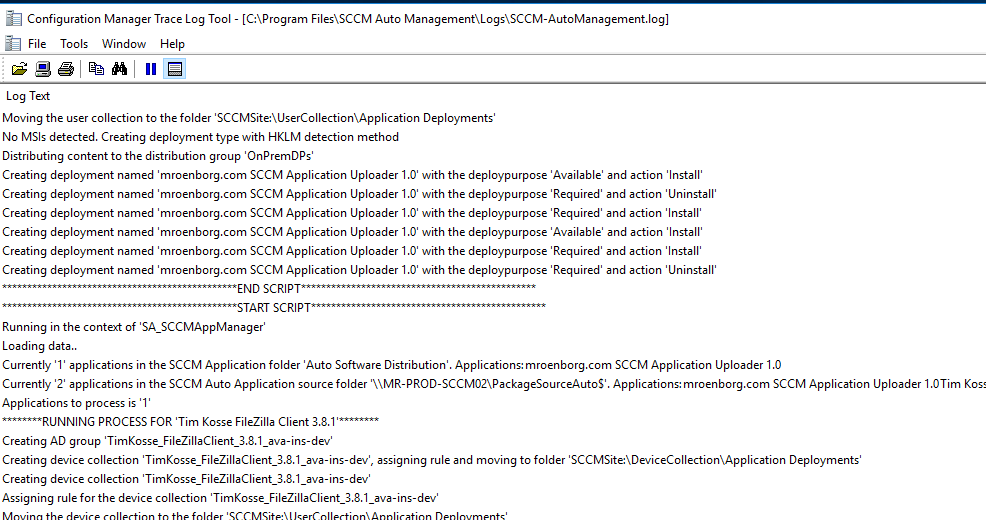Pause log monitoring with the Pause icon

coord(151,69)
